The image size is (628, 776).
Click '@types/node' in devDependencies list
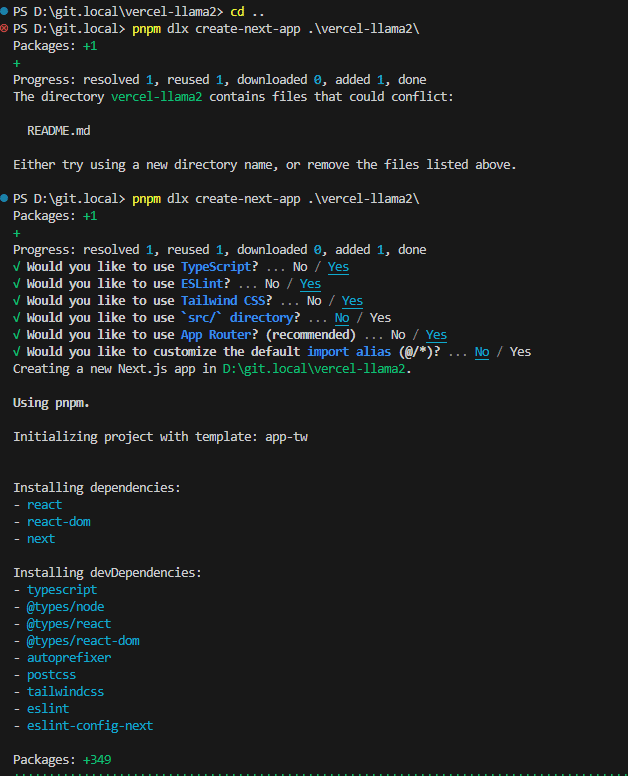click(65, 607)
